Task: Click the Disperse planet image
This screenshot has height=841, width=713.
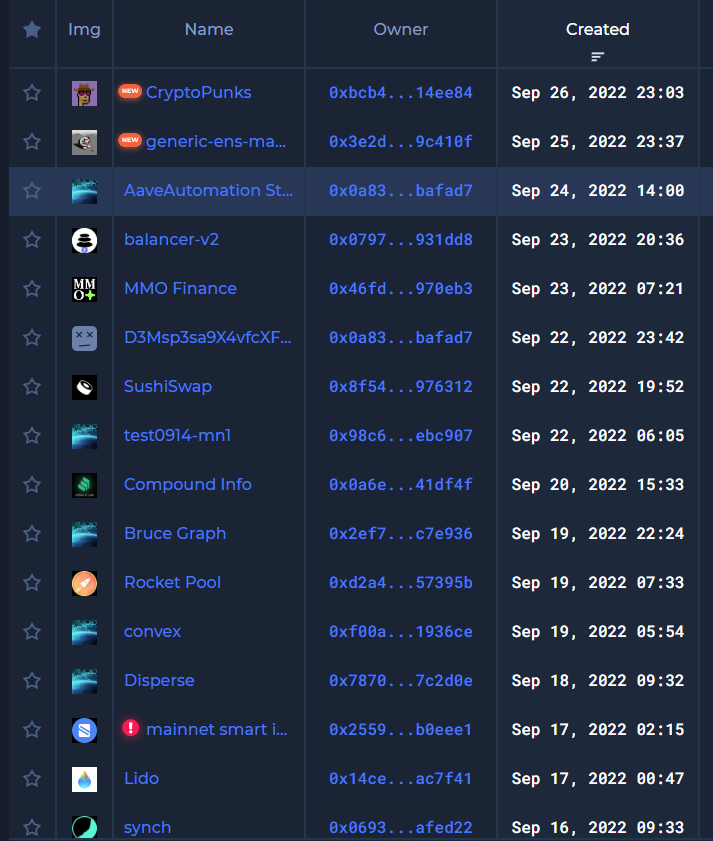Action: (84, 681)
